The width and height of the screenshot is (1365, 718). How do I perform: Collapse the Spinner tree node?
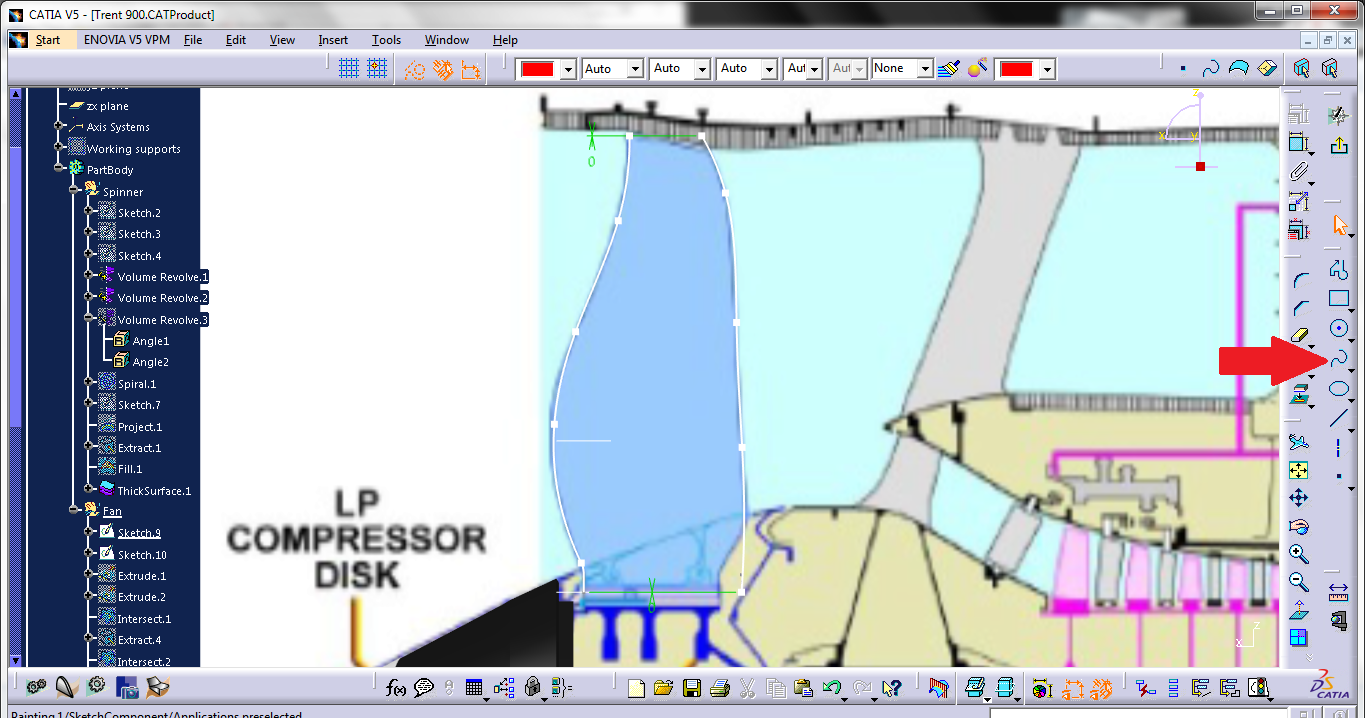74,191
